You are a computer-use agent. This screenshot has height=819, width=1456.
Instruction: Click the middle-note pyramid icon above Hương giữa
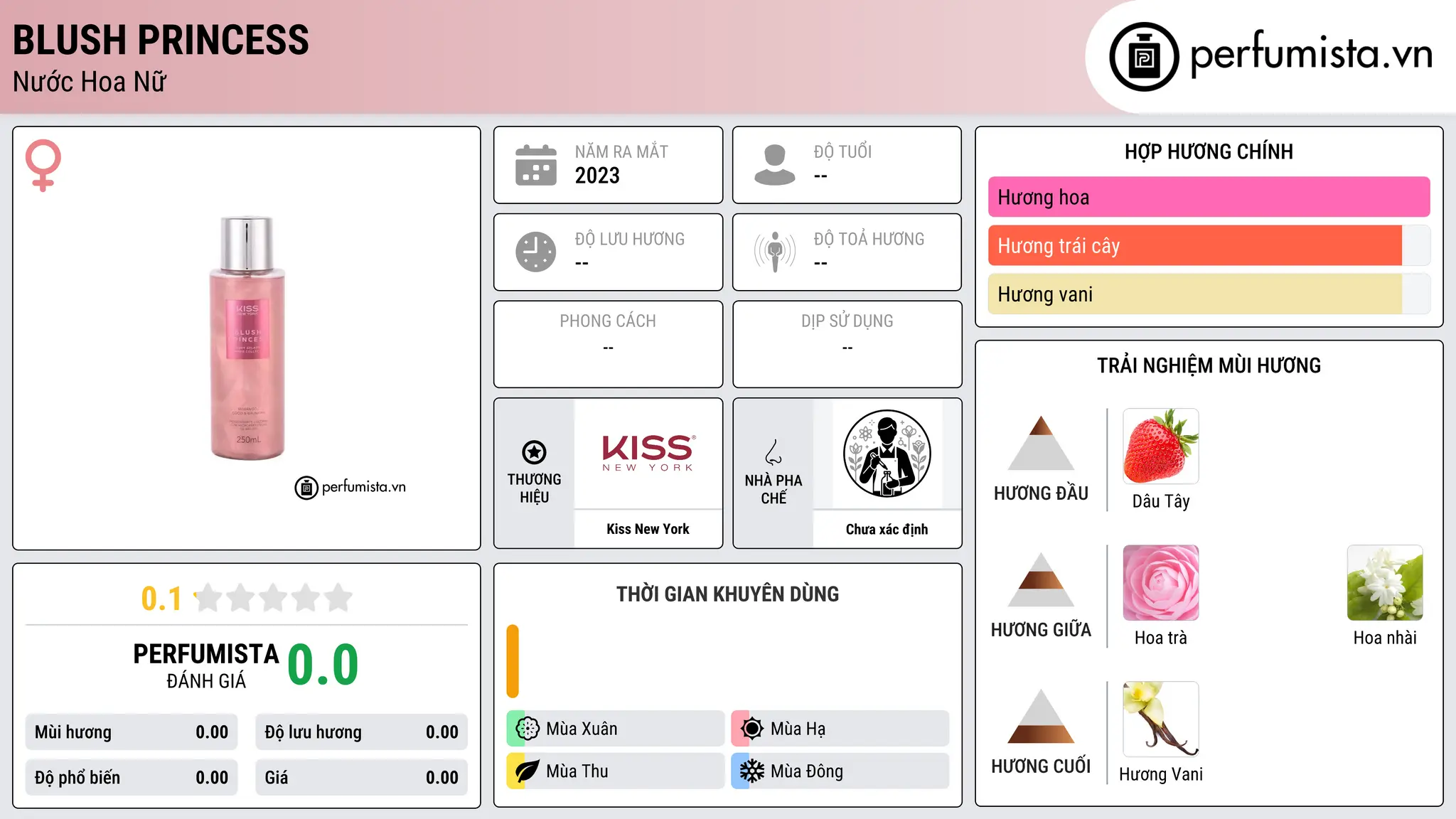pos(1041,579)
